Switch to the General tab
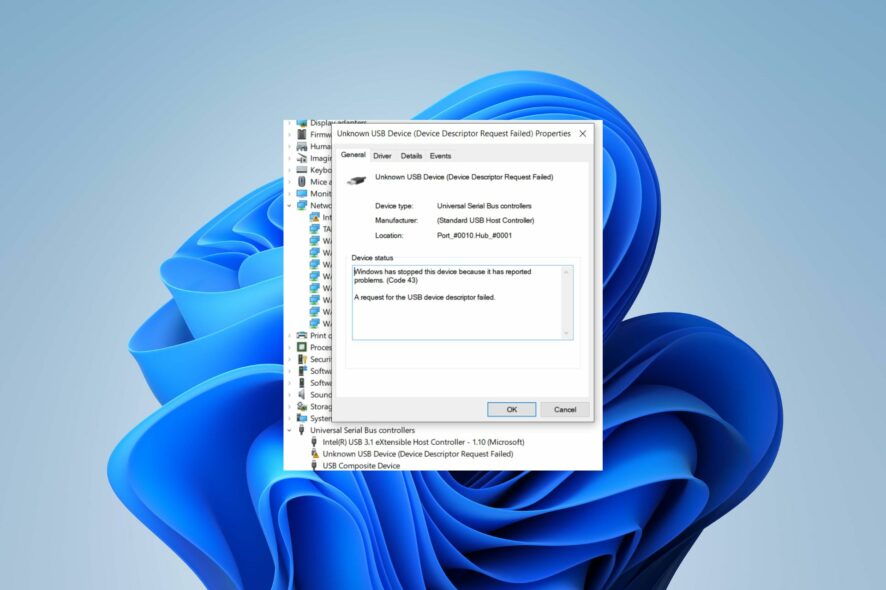This screenshot has width=886, height=590. [x=353, y=155]
